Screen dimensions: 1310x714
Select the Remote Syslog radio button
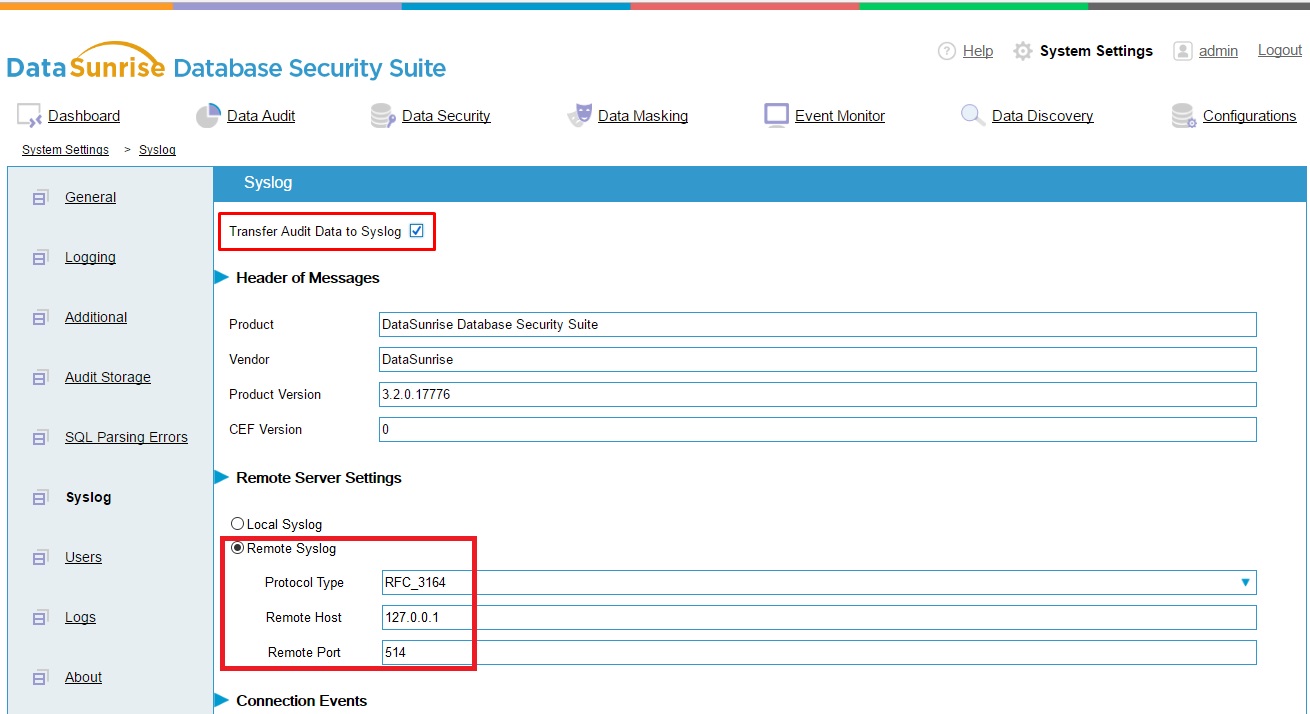tap(238, 548)
